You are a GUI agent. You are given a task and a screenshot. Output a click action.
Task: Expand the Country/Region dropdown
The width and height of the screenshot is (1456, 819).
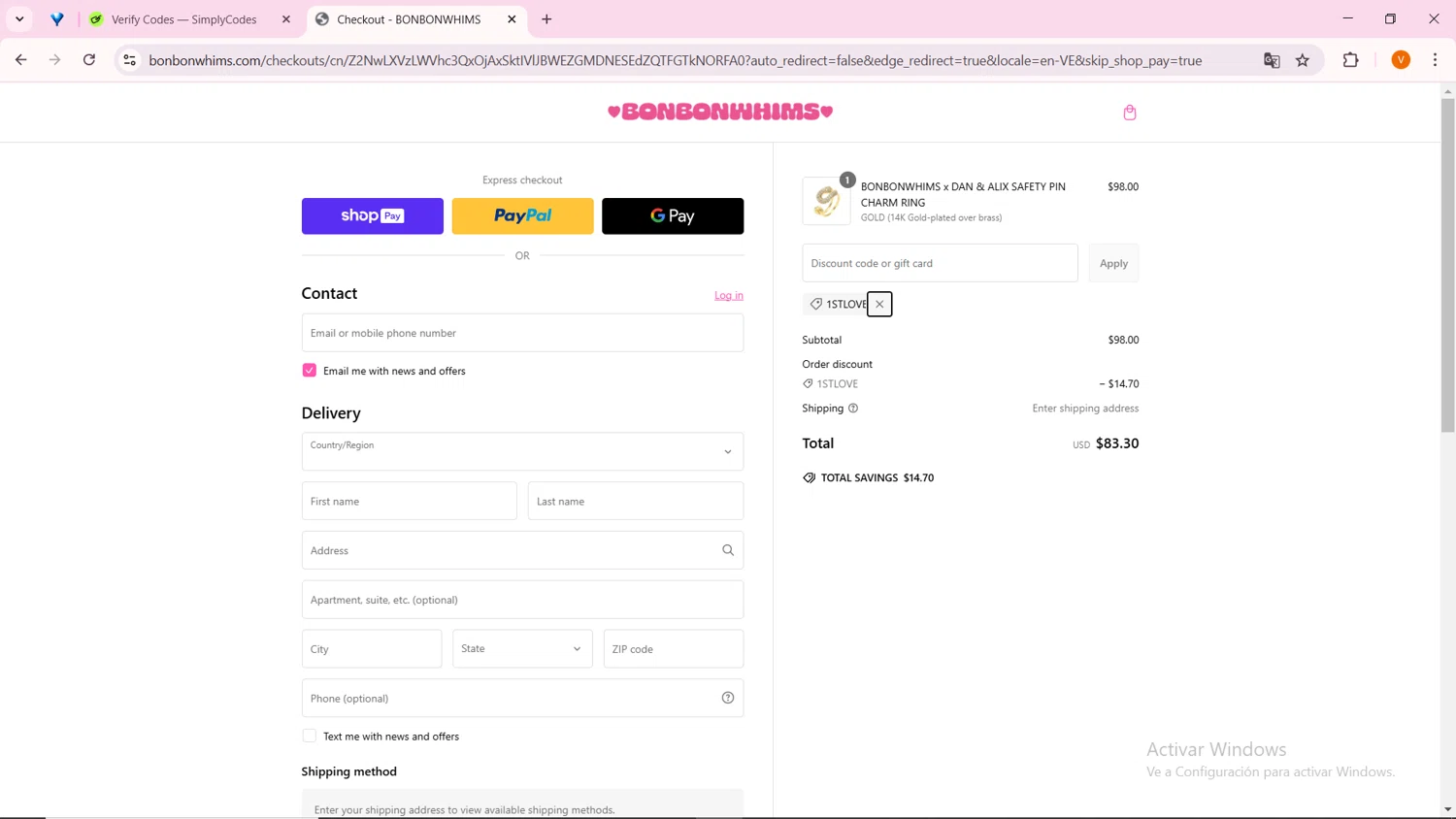[x=522, y=451]
